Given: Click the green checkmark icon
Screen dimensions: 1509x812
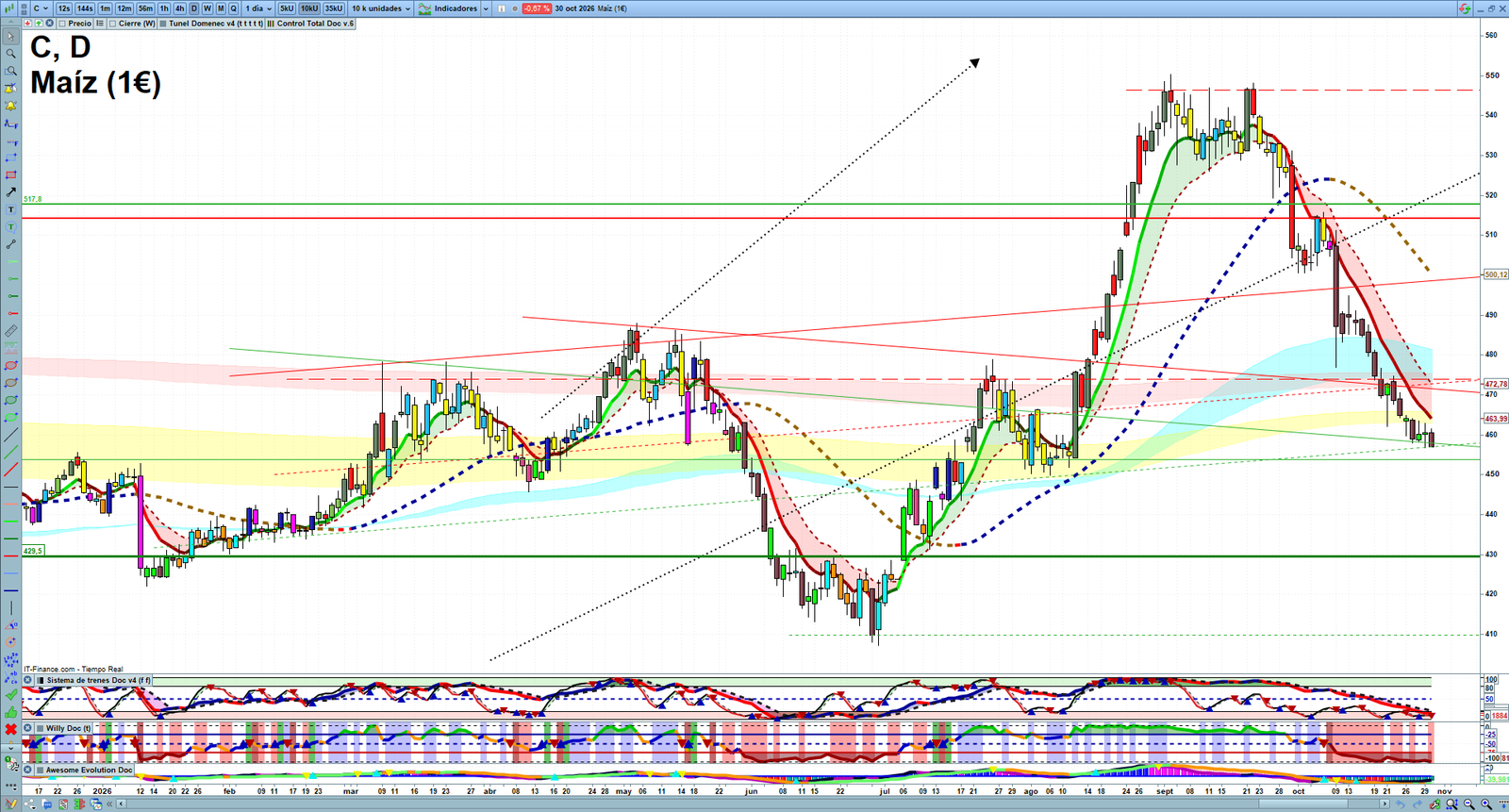Looking at the screenshot, I should tap(11, 694).
